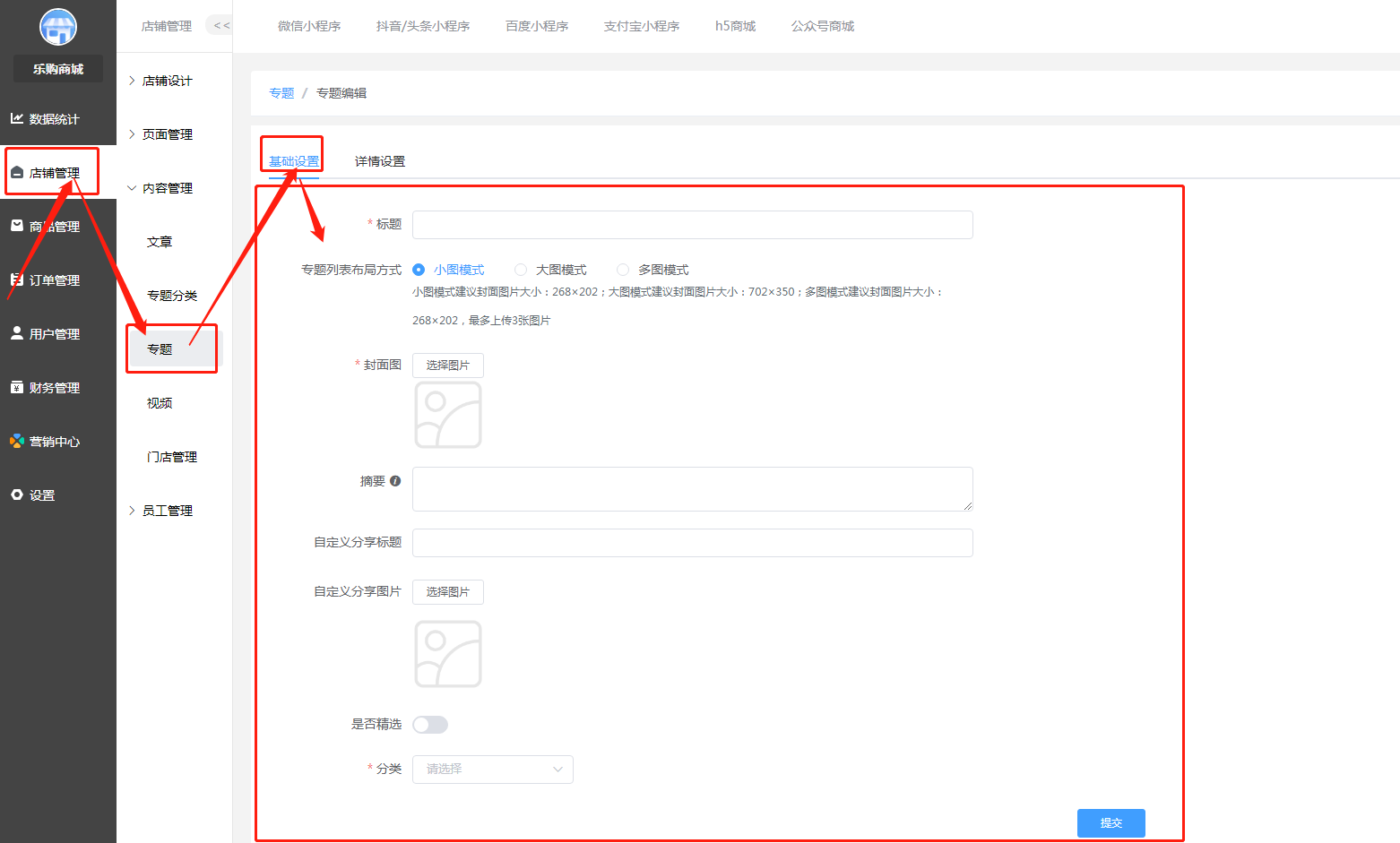Open h5商城 top tab
Viewport: 1400px width, 843px height.
(735, 26)
